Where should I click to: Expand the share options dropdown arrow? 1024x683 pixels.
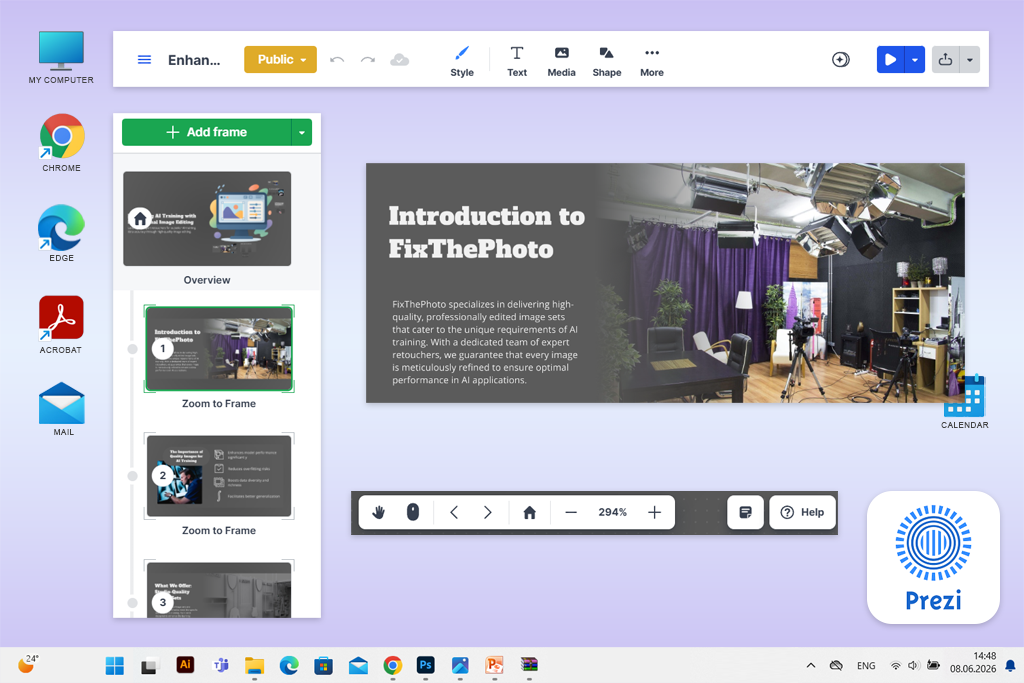coord(970,59)
